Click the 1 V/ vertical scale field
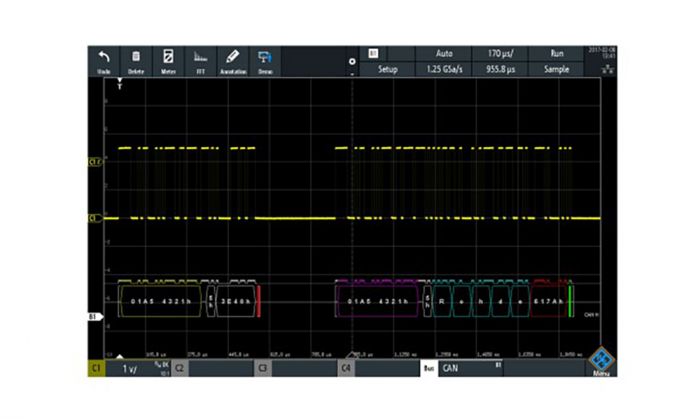Image resolution: width=700 pixels, height=419 pixels. (130, 368)
